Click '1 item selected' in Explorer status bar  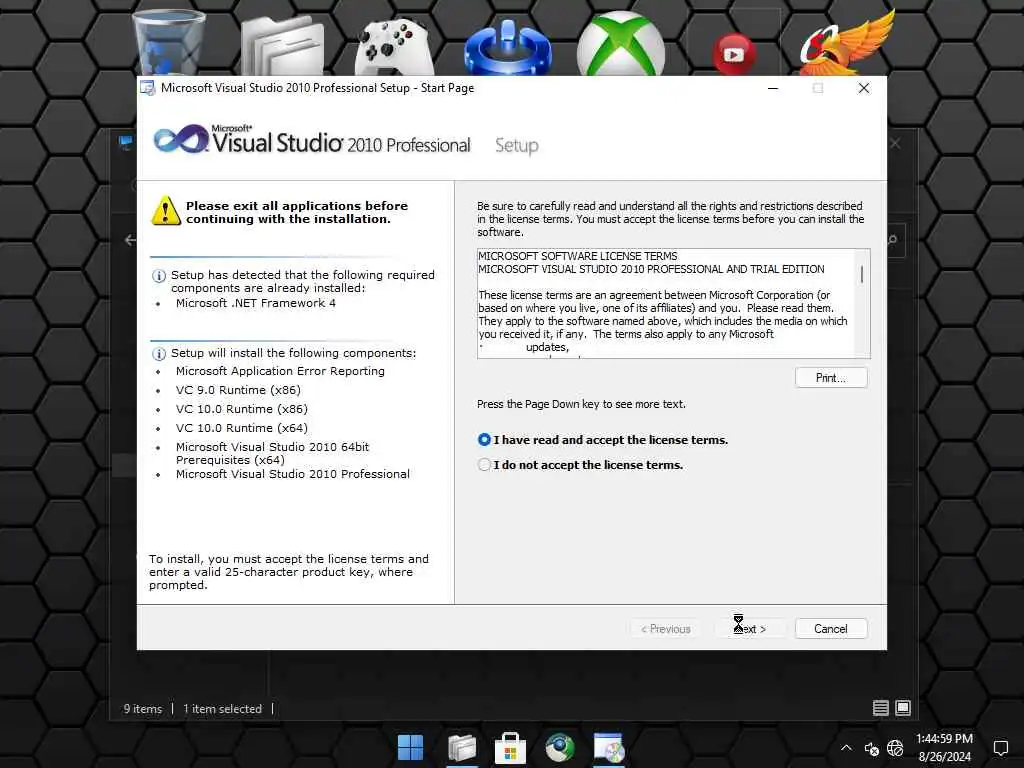point(222,709)
